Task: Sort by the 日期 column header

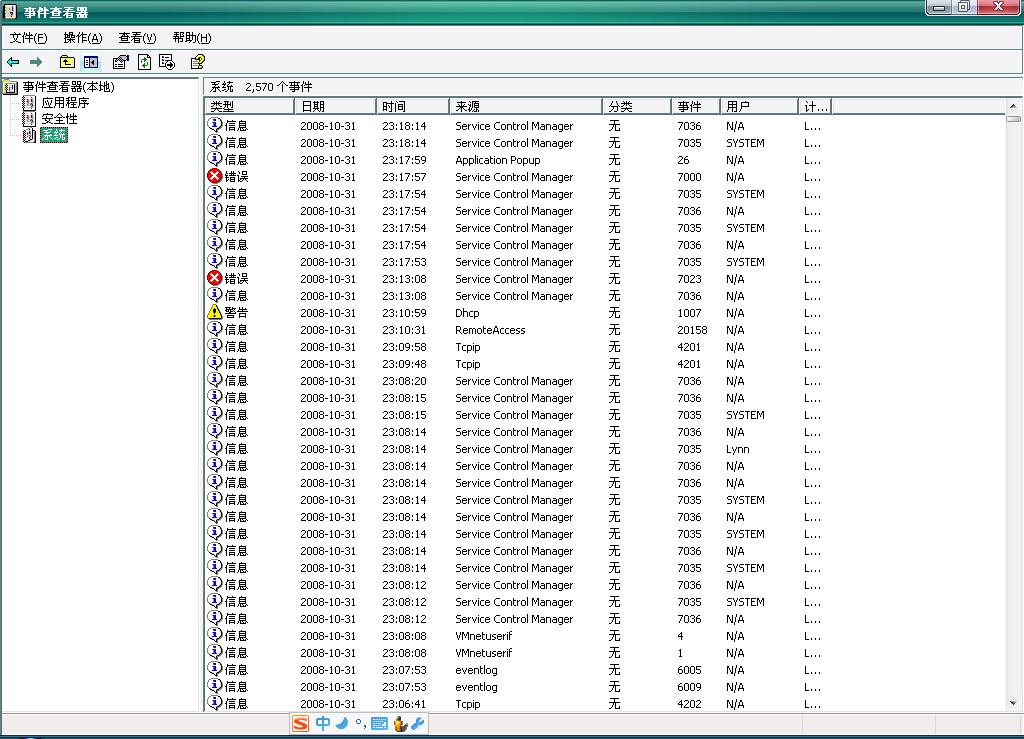Action: (x=334, y=106)
